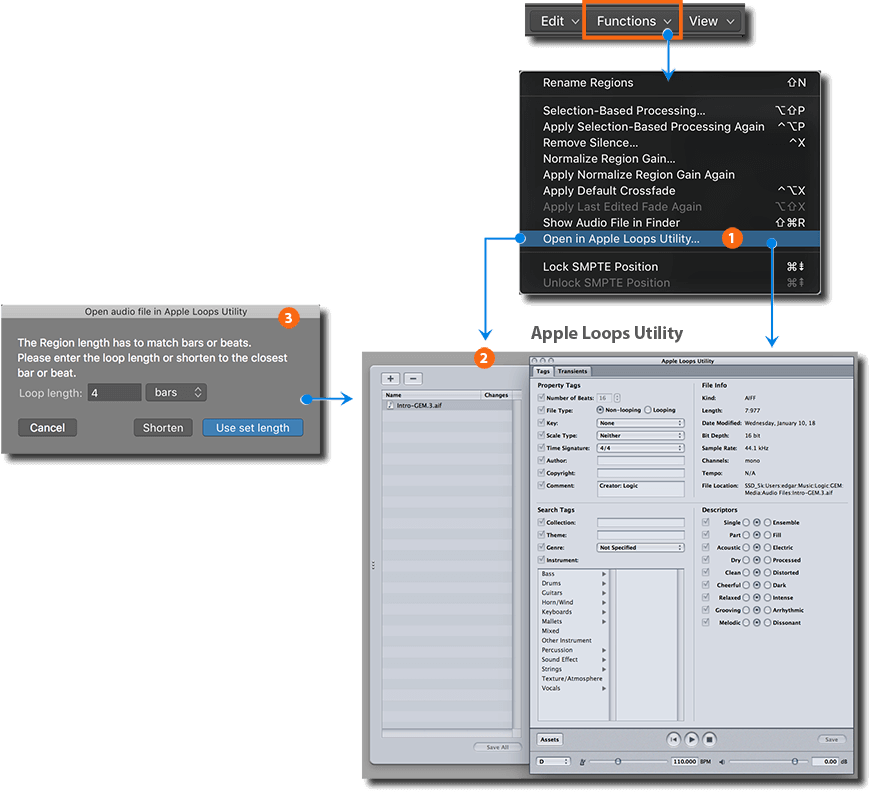Click the Assets button
Image resolution: width=872 pixels, height=793 pixels.
pyautogui.click(x=550, y=740)
